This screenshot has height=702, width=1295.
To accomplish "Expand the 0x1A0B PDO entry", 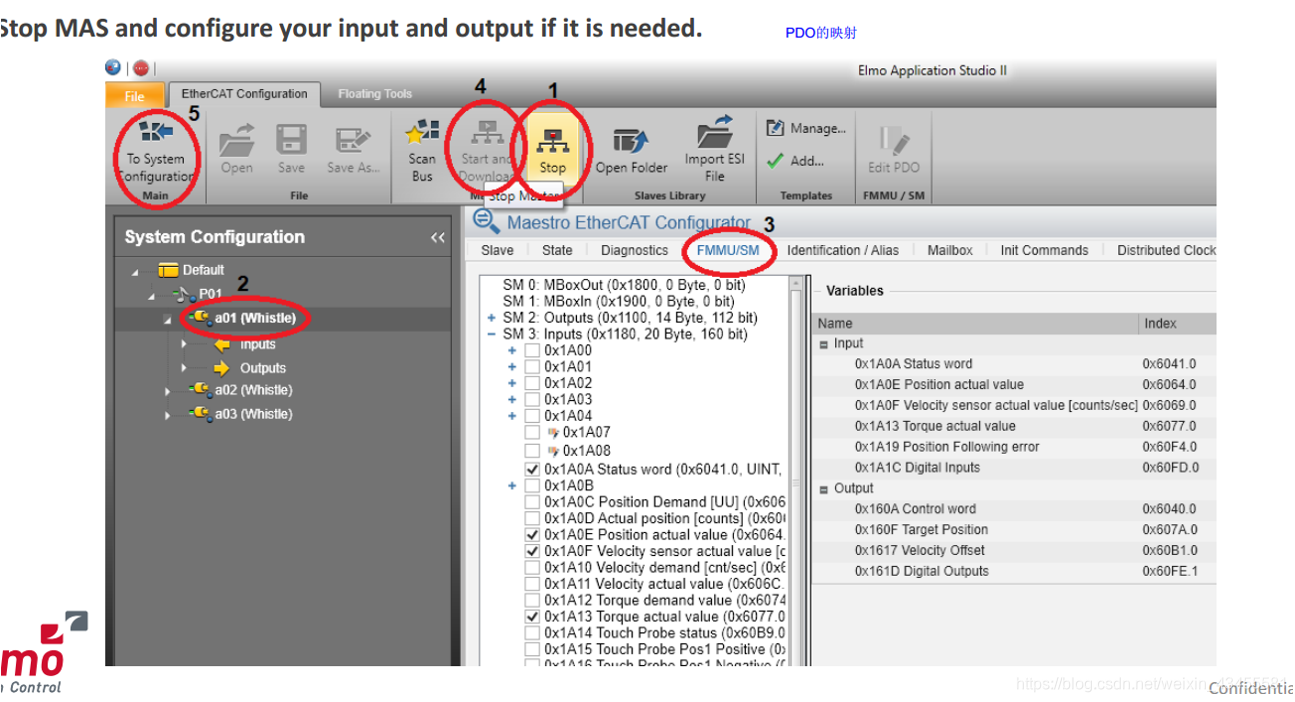I will (512, 486).
